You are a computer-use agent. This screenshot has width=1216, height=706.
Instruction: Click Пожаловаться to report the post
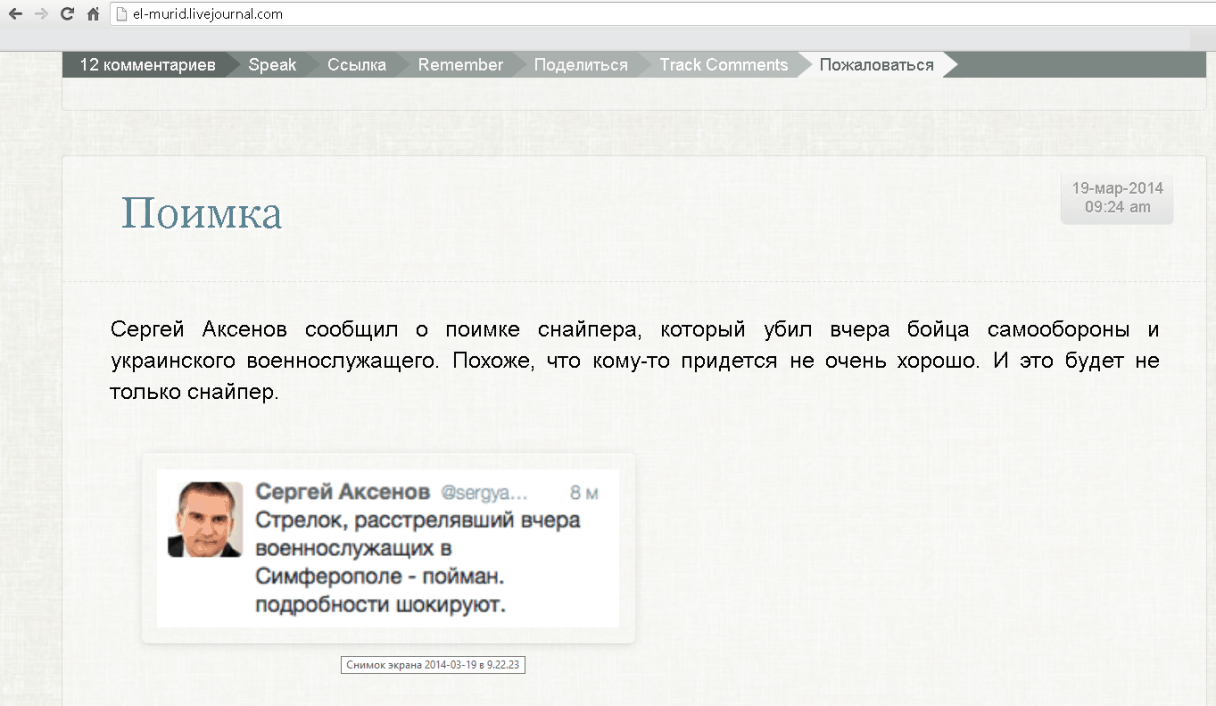(x=876, y=65)
